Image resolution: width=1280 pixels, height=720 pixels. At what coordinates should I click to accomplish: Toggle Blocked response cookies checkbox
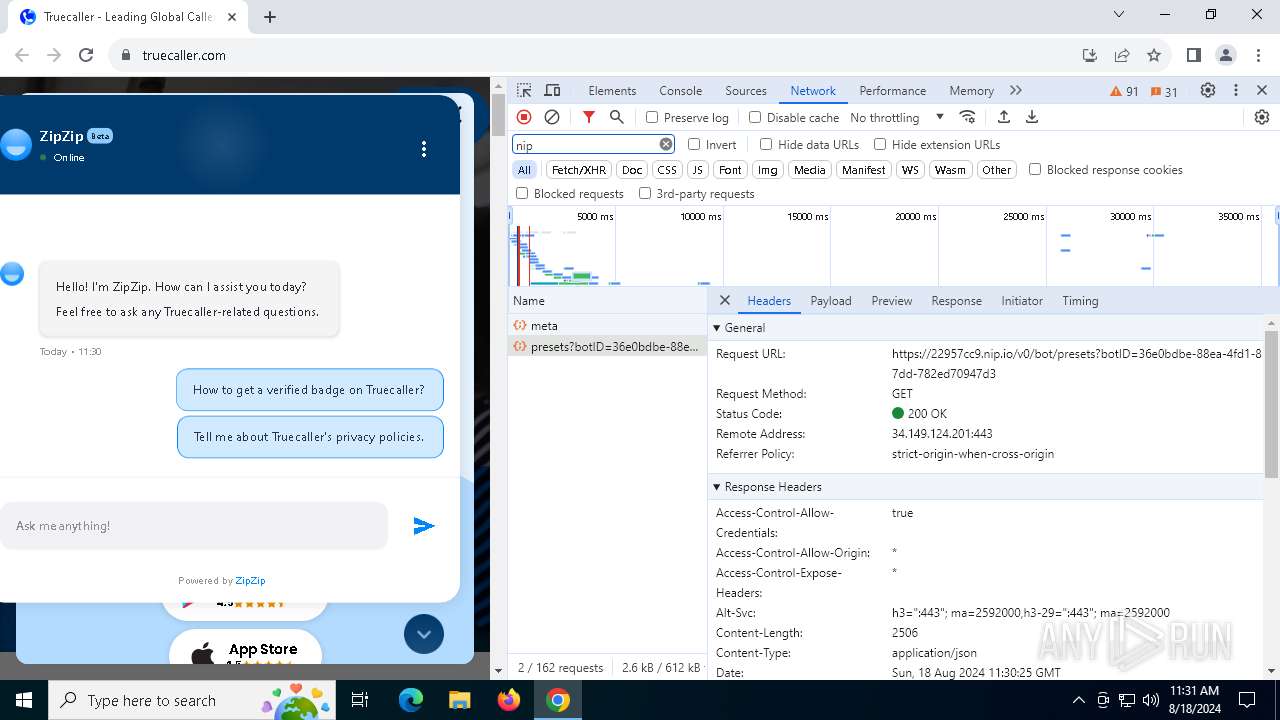point(1035,169)
